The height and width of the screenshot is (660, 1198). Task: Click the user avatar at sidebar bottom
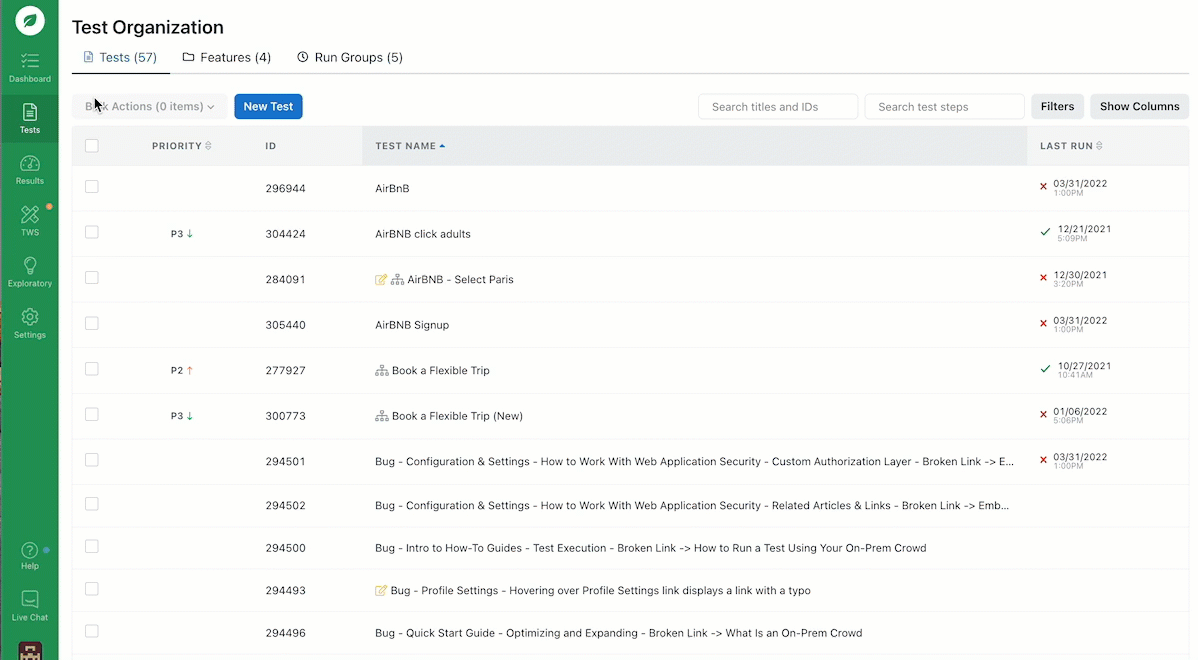[30, 652]
